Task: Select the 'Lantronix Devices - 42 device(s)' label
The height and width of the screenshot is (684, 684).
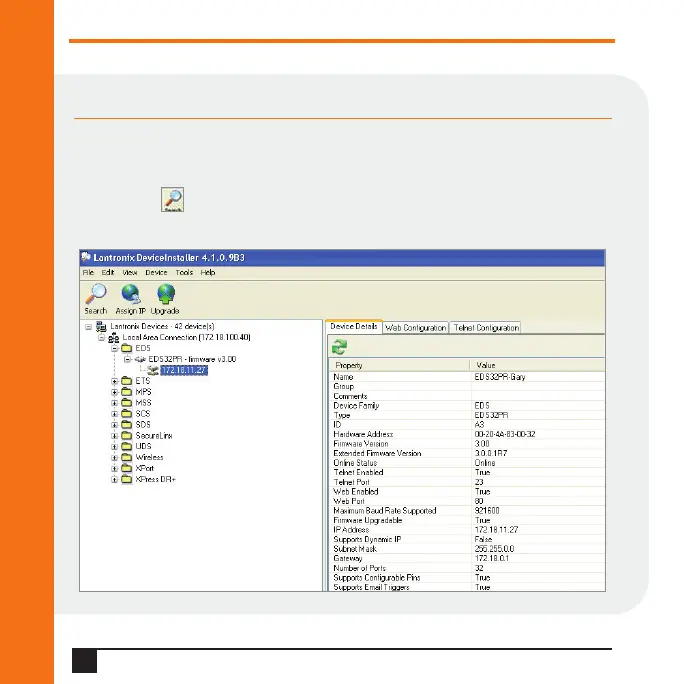Action: pos(162,326)
